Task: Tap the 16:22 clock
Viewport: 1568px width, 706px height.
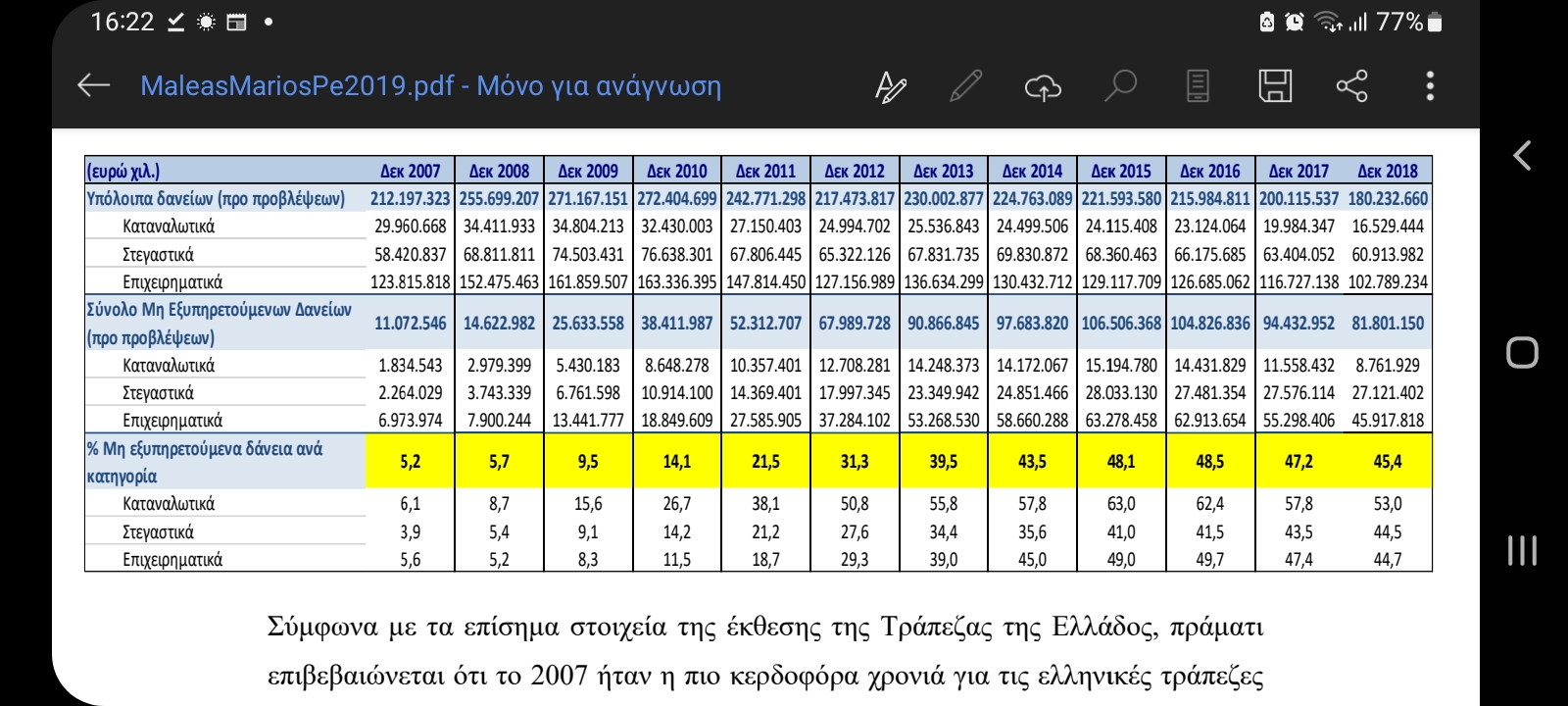Action: point(122,22)
